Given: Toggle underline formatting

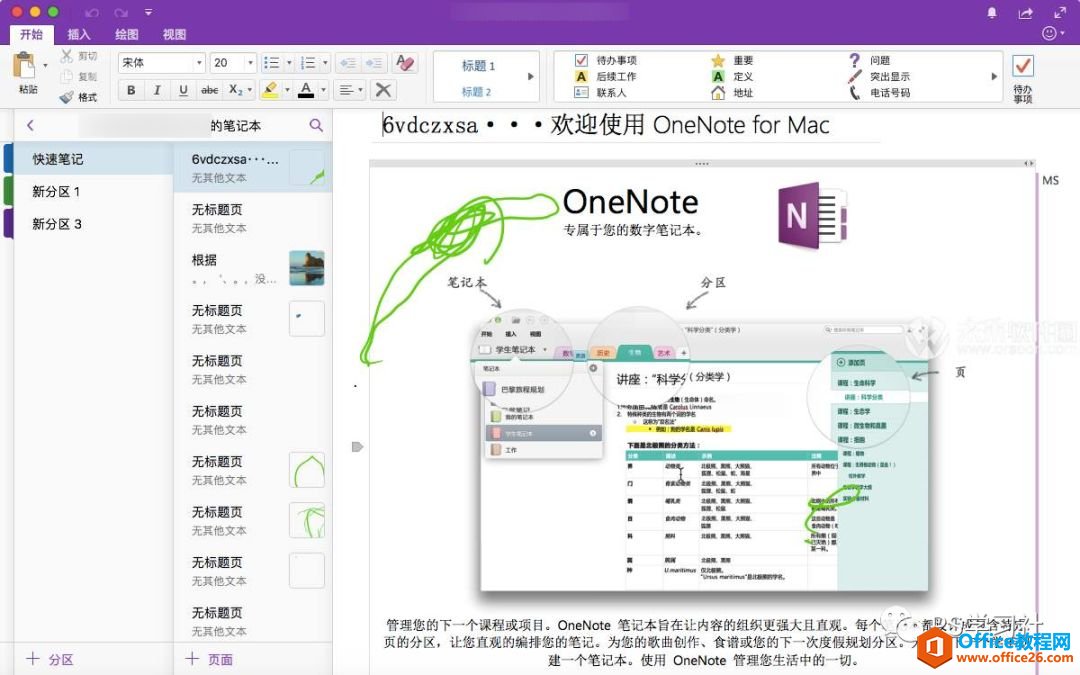Looking at the screenshot, I should pos(183,90).
